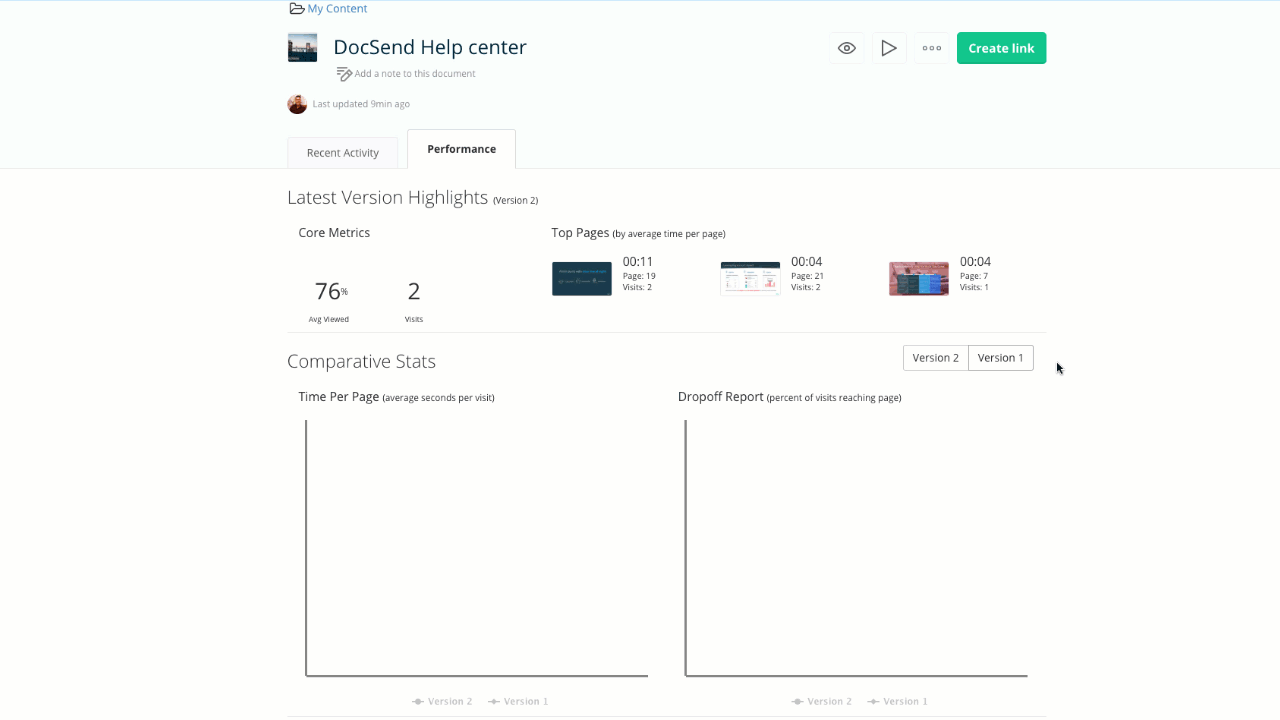This screenshot has width=1280, height=720.
Task: Click the 00:04 time for page 7
Action: coord(975,262)
